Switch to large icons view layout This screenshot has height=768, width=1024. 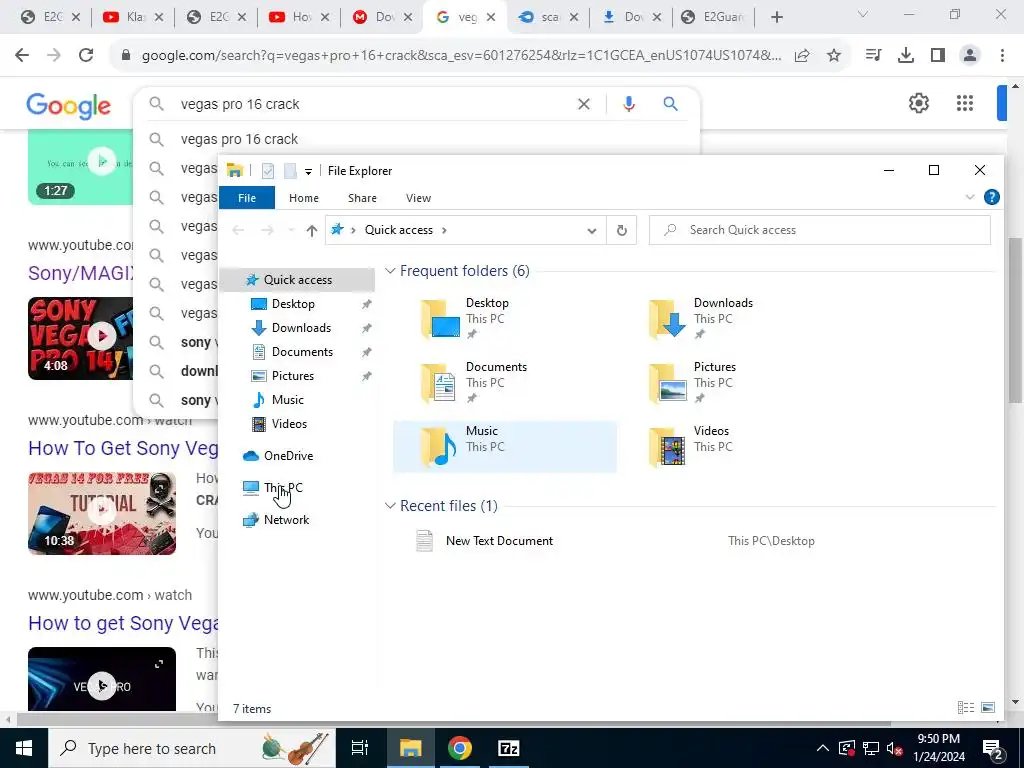click(988, 708)
